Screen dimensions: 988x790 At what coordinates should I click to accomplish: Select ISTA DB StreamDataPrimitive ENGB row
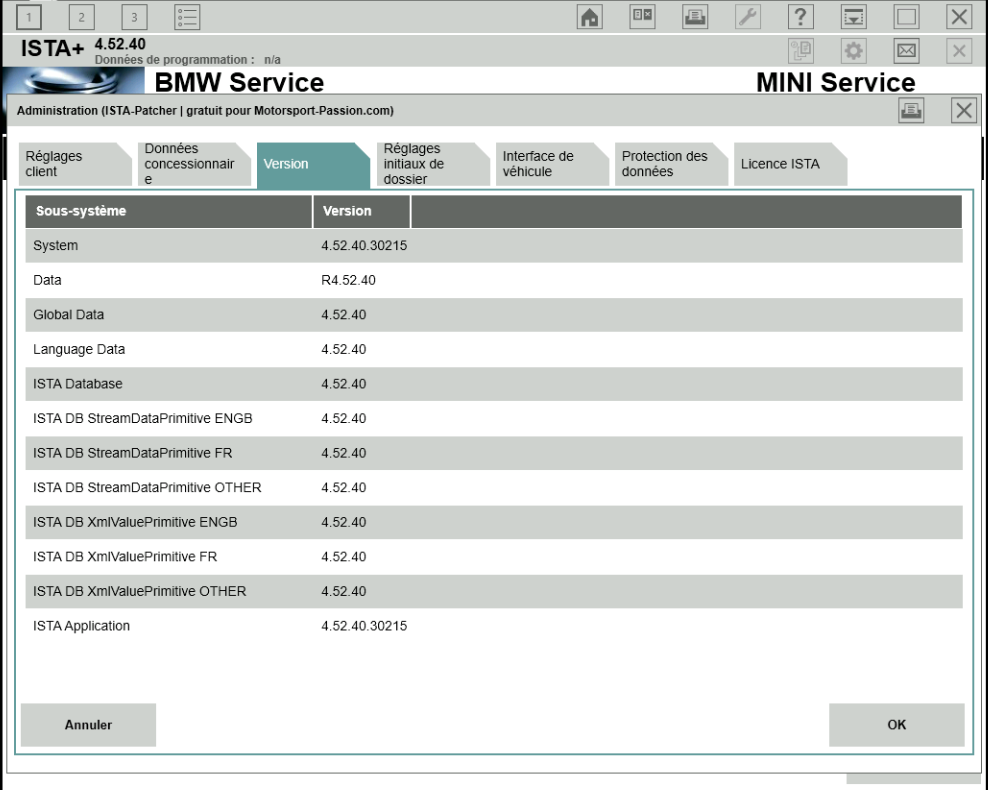(494, 419)
